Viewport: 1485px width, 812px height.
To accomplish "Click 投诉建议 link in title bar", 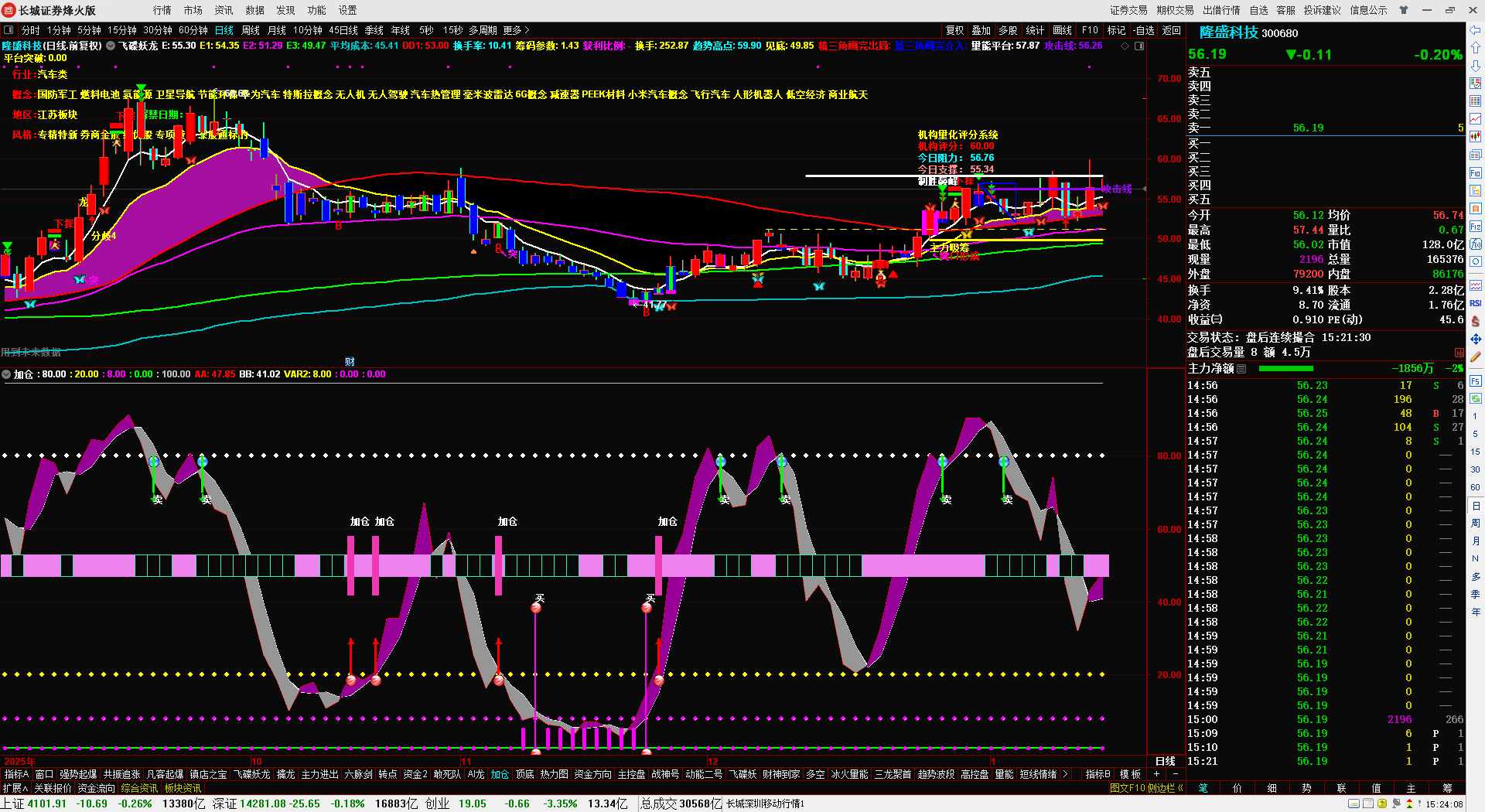I will [x=1323, y=10].
